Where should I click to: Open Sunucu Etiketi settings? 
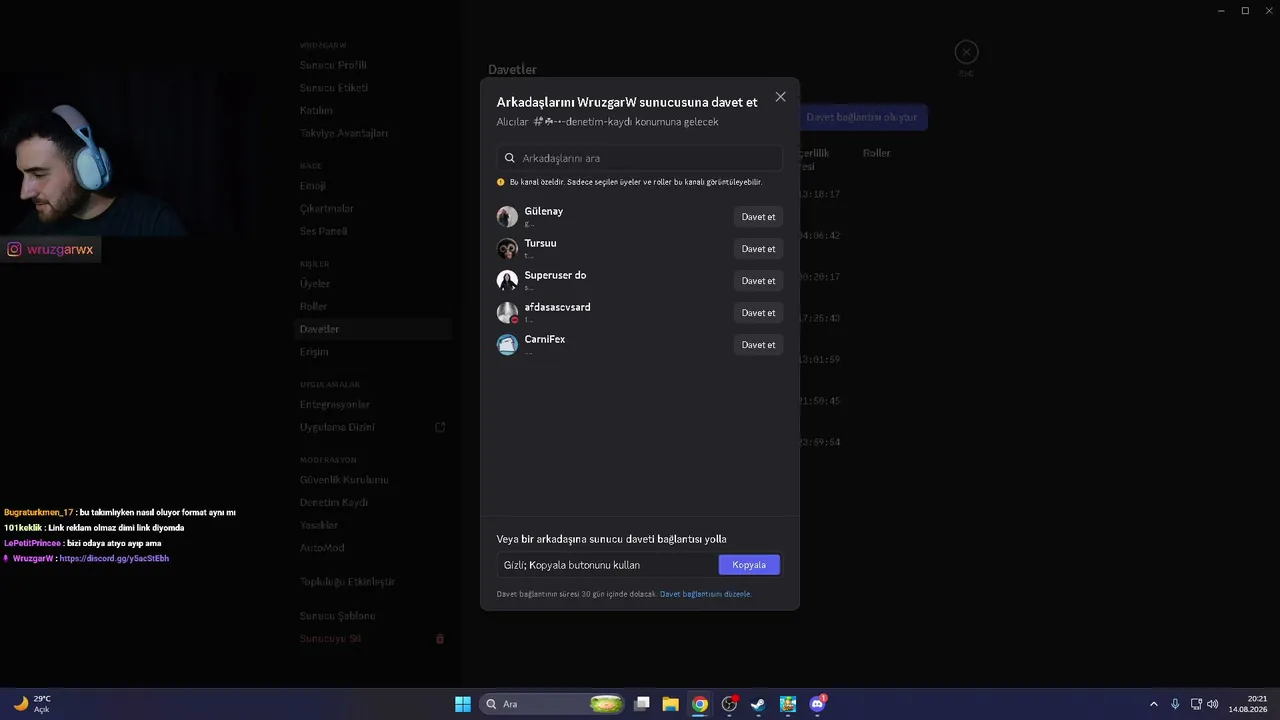(x=334, y=88)
